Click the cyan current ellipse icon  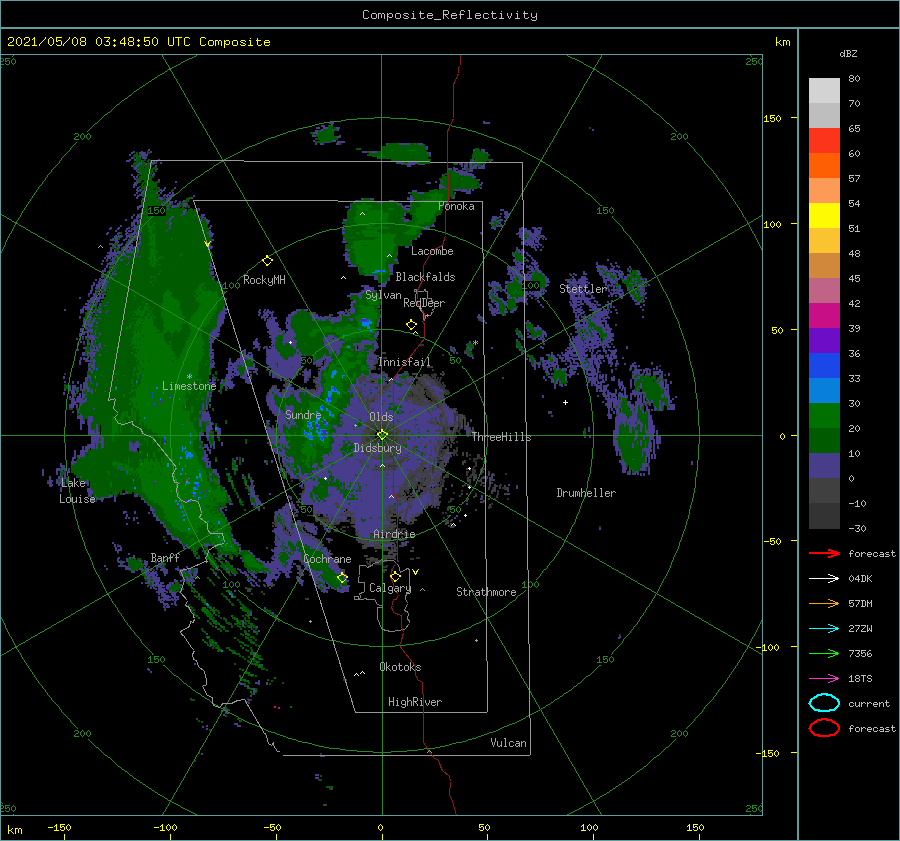pos(824,703)
